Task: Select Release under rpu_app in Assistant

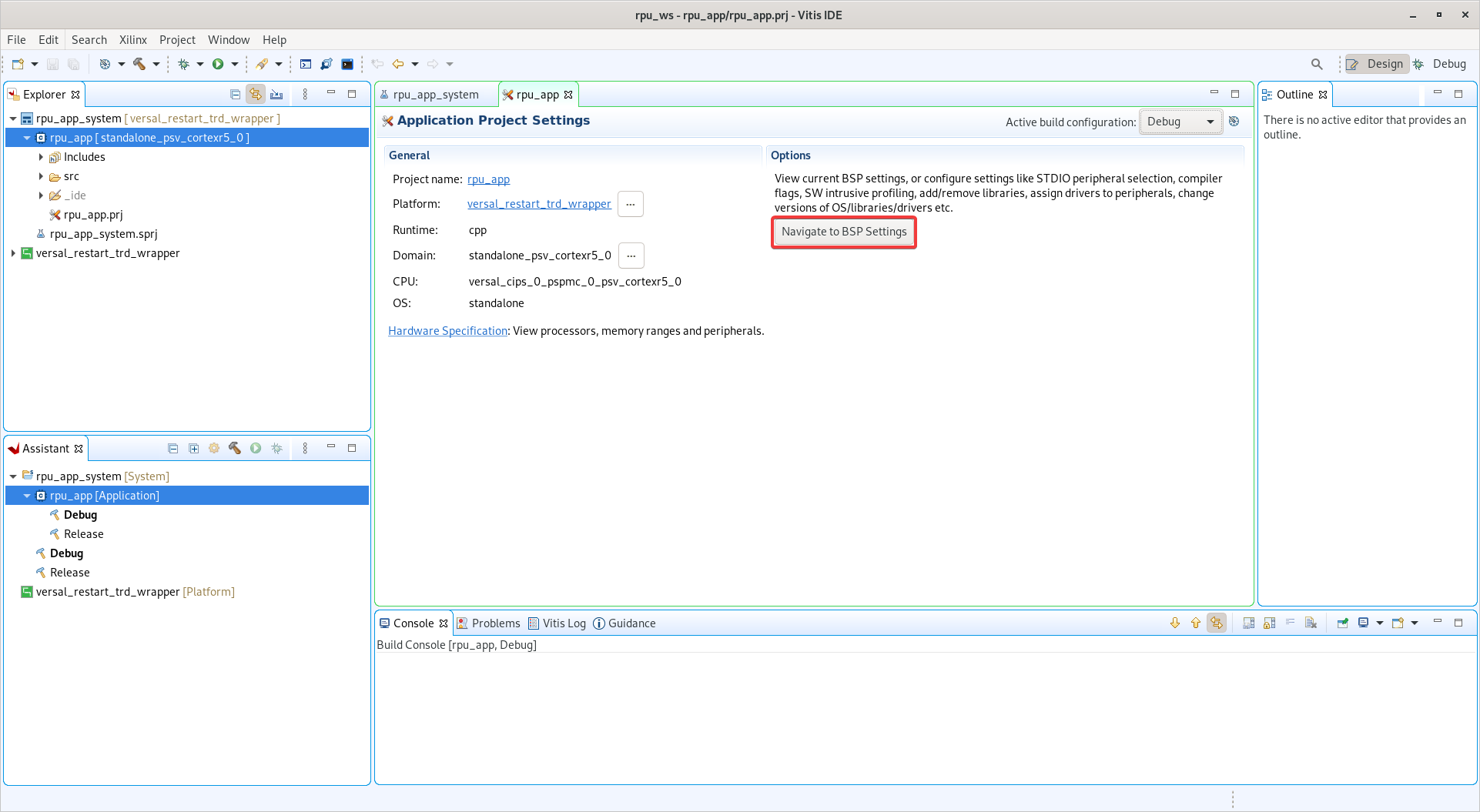Action: pos(83,534)
